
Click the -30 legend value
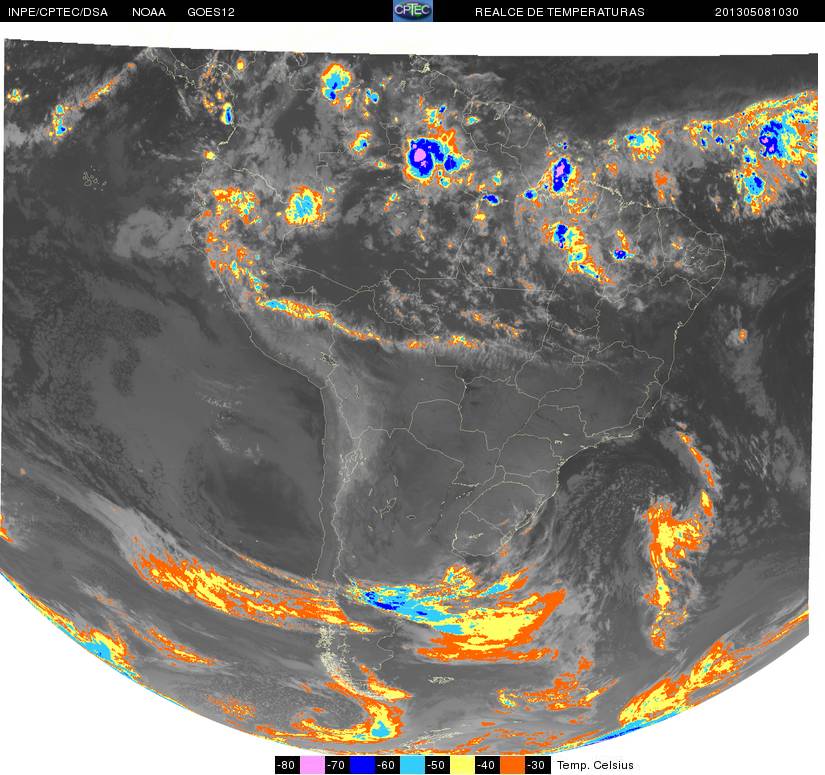[x=537, y=765]
